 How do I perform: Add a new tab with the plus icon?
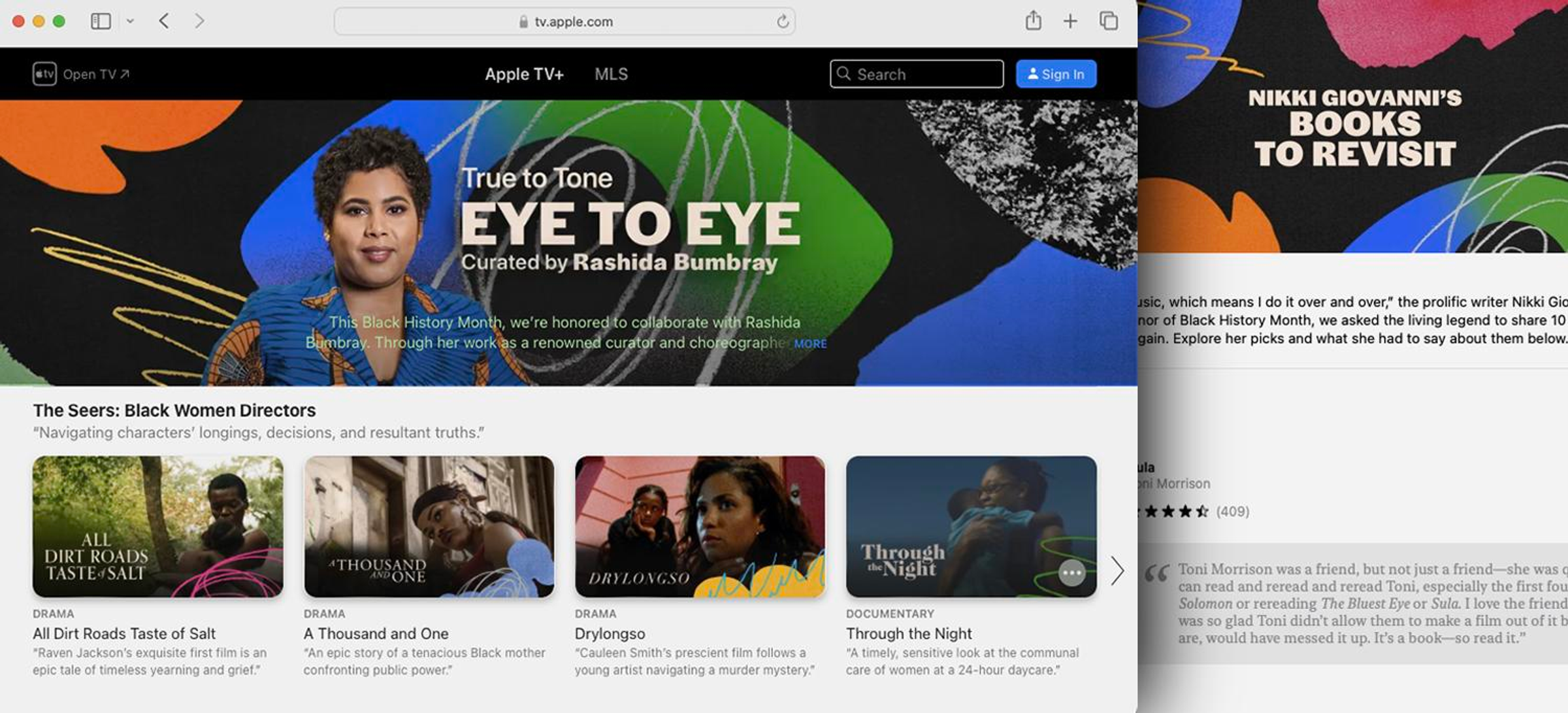point(1070,21)
